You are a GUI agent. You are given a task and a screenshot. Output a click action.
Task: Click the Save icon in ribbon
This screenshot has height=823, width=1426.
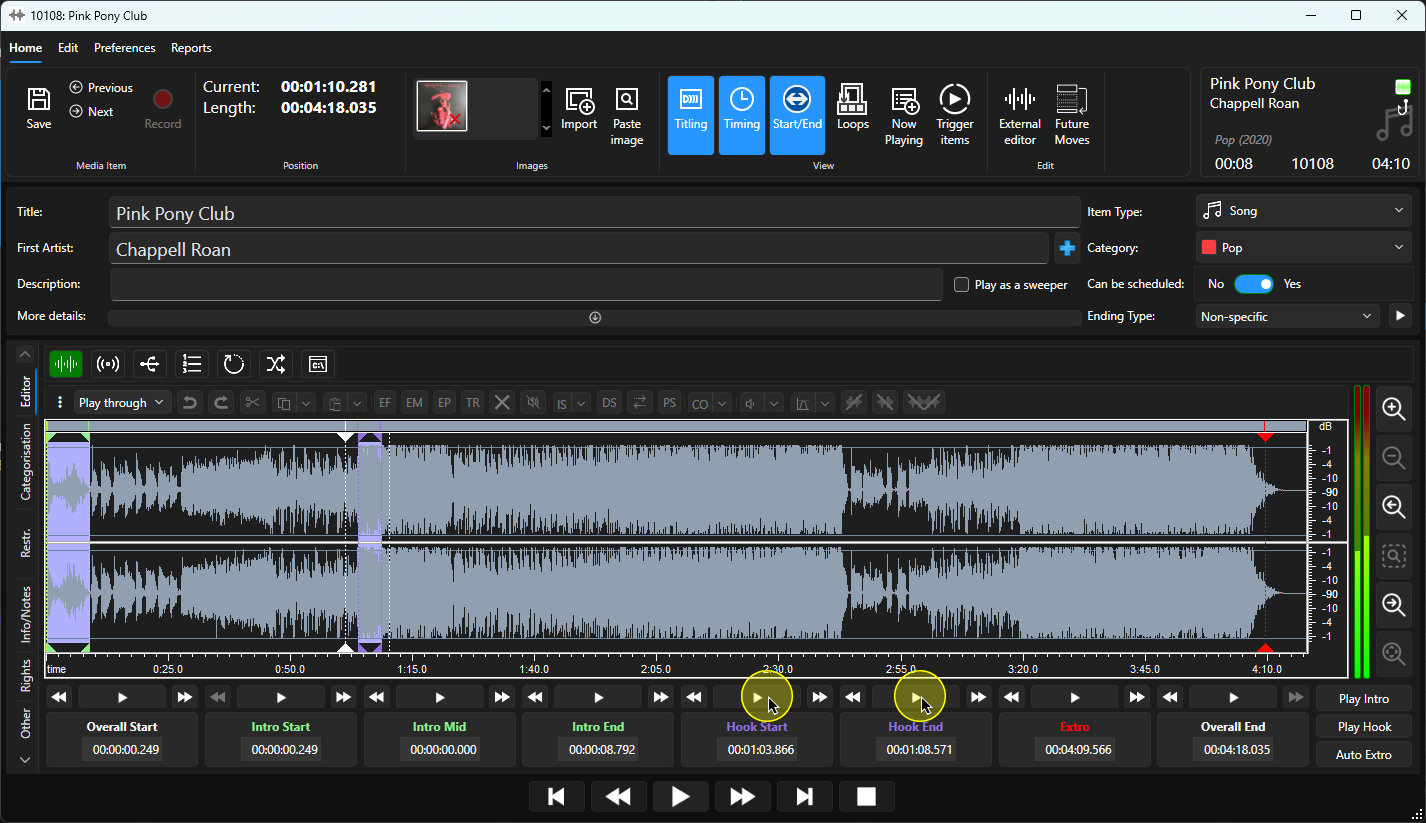pos(38,108)
